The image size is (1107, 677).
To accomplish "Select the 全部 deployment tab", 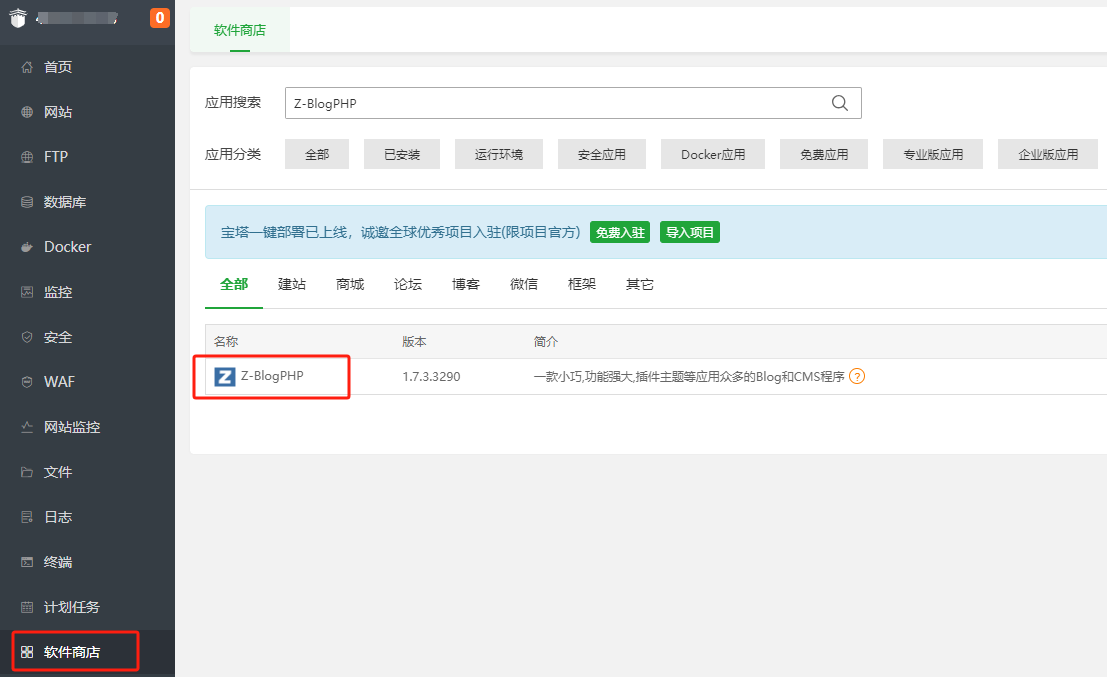I will point(234,284).
